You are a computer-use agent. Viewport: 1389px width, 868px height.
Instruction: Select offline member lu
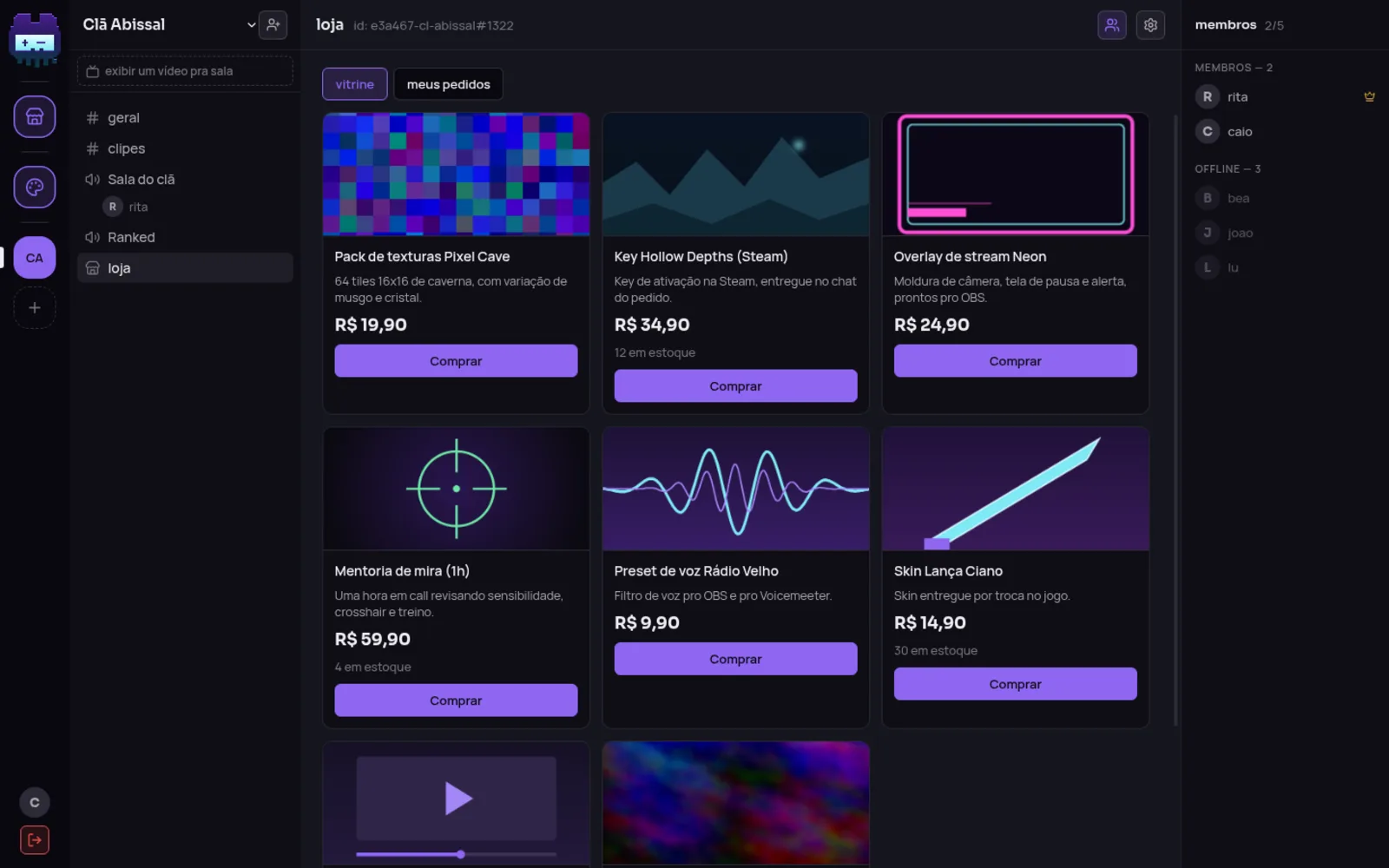tap(1285, 268)
